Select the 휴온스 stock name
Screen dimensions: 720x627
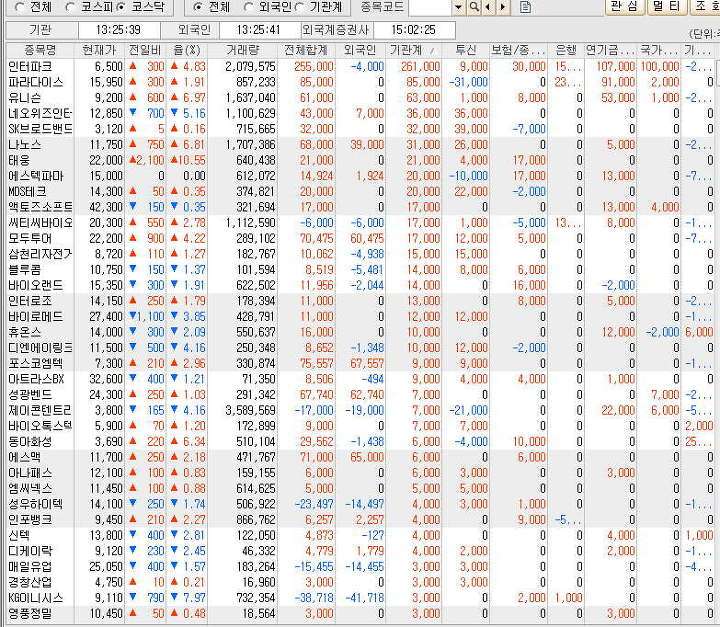click(x=25, y=332)
